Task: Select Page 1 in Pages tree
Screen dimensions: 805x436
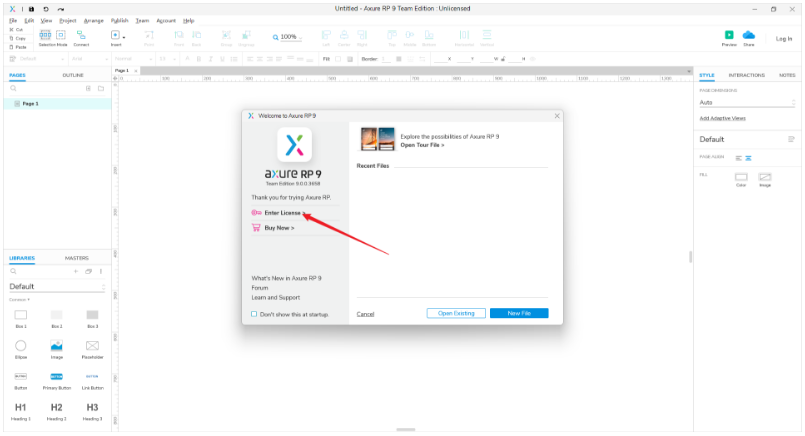Action: pyautogui.click(x=57, y=104)
